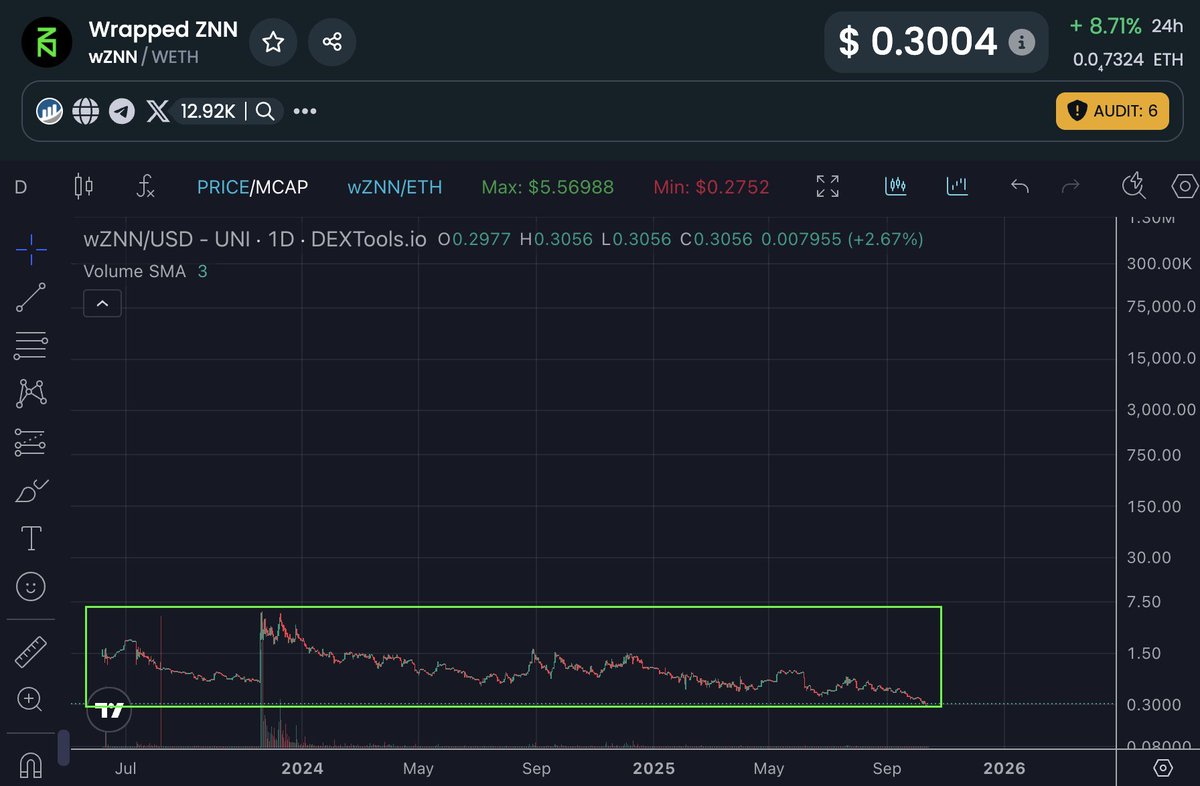Open the chart's bottom-right gear settings

tap(1163, 768)
